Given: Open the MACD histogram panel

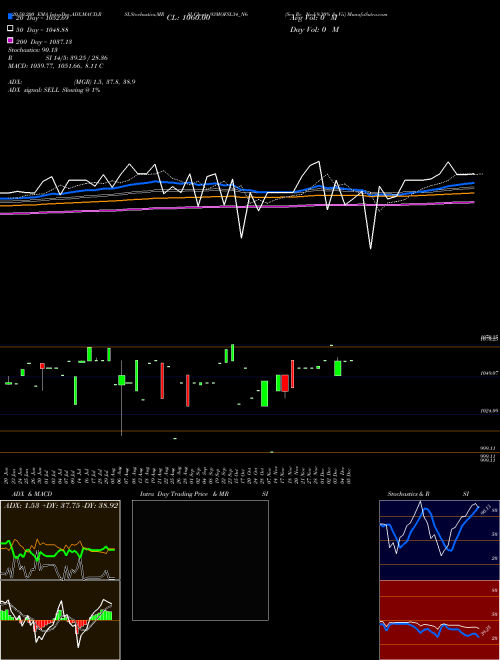Looking at the screenshot, I should (60, 620).
